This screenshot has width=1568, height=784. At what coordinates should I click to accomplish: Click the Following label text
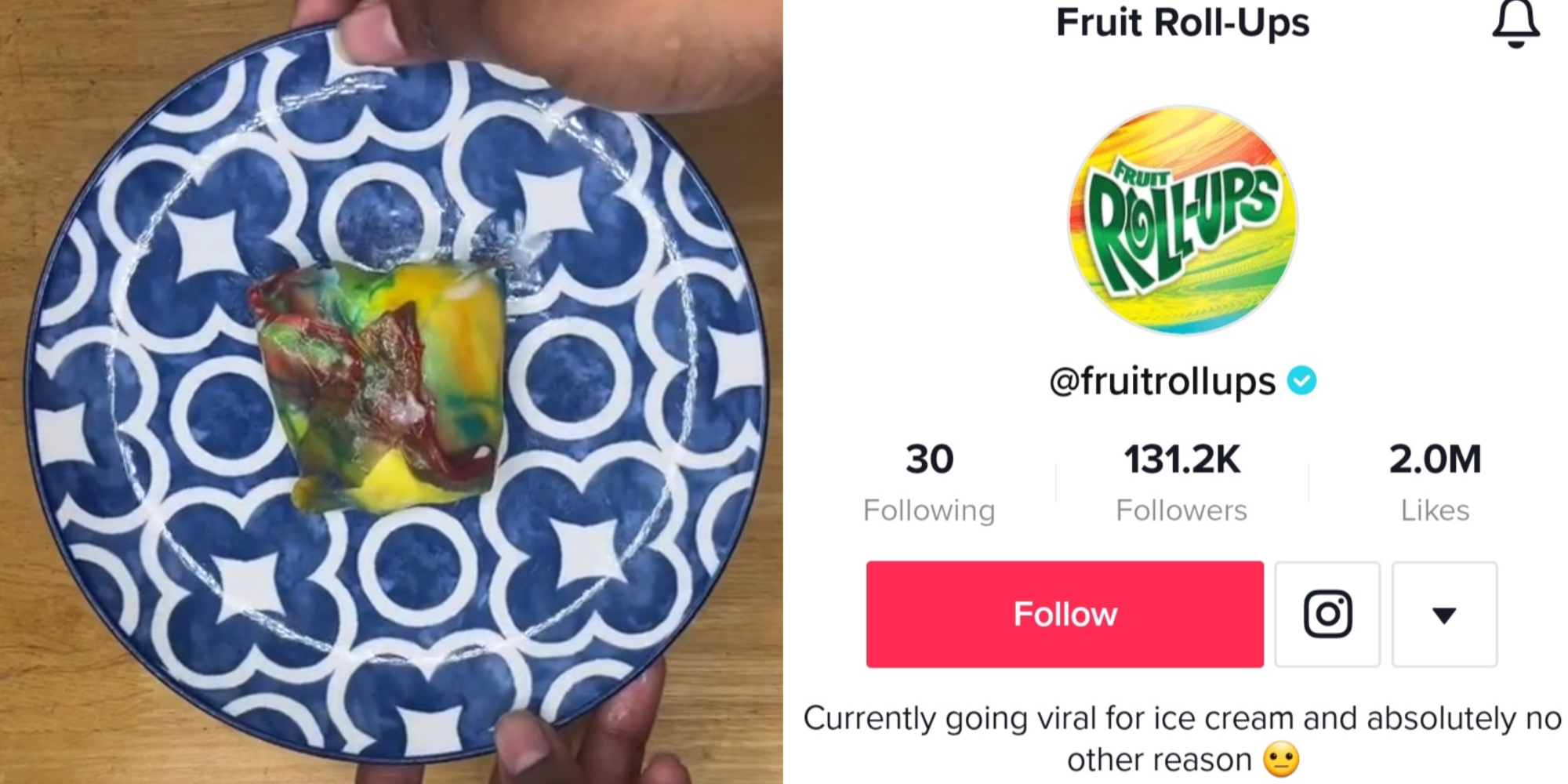point(929,510)
